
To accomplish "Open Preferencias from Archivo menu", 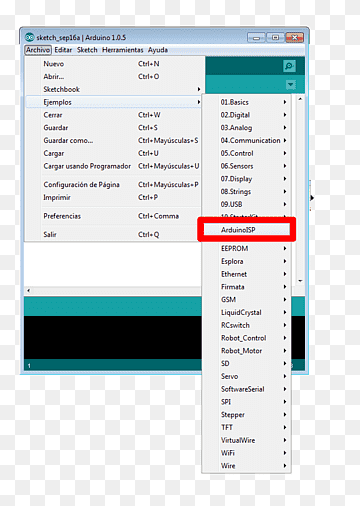I will point(114,216).
